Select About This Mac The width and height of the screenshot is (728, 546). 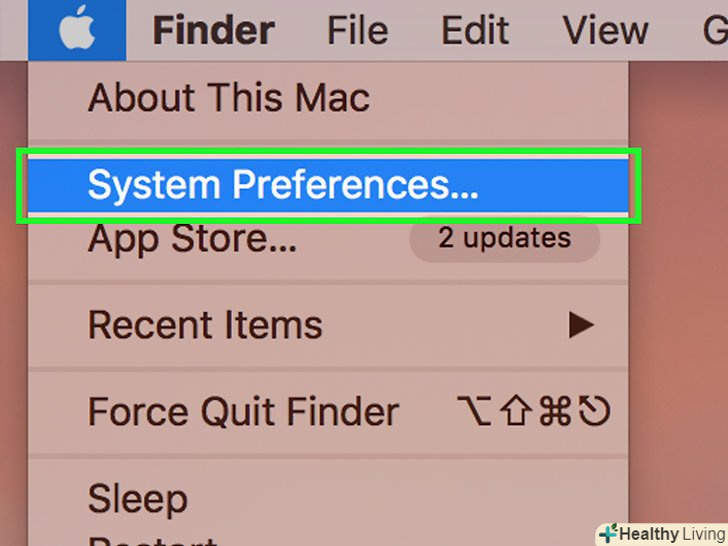(x=228, y=98)
